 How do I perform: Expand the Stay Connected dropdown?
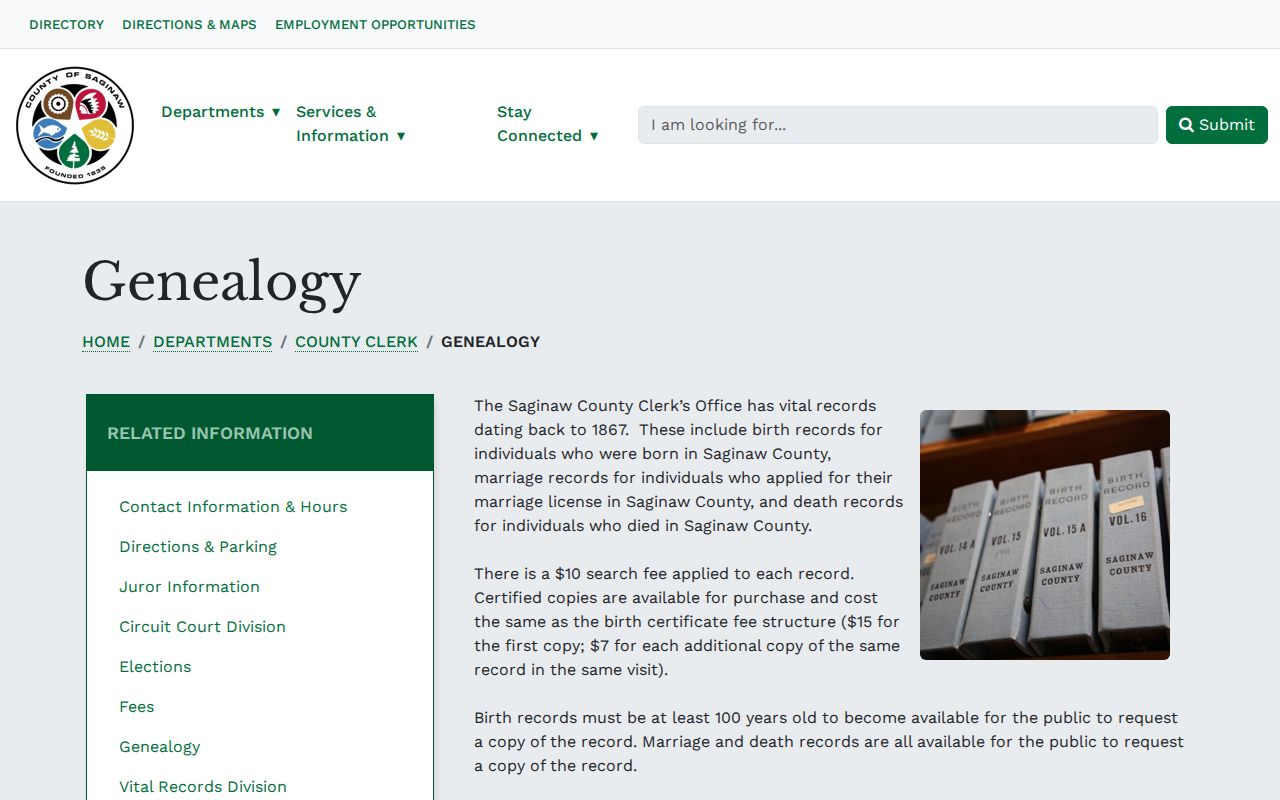coord(548,124)
